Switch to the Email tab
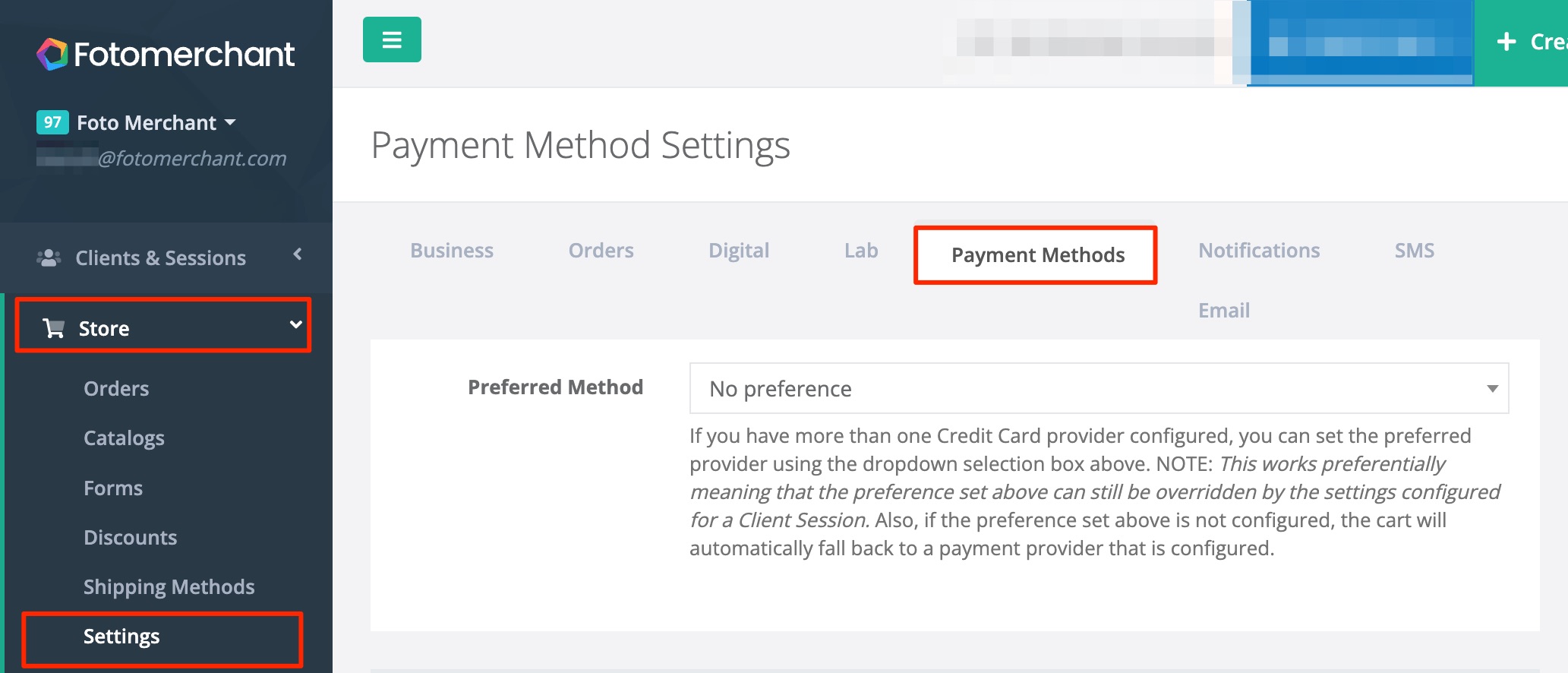Viewport: 1568px width, 673px height. (x=1224, y=311)
